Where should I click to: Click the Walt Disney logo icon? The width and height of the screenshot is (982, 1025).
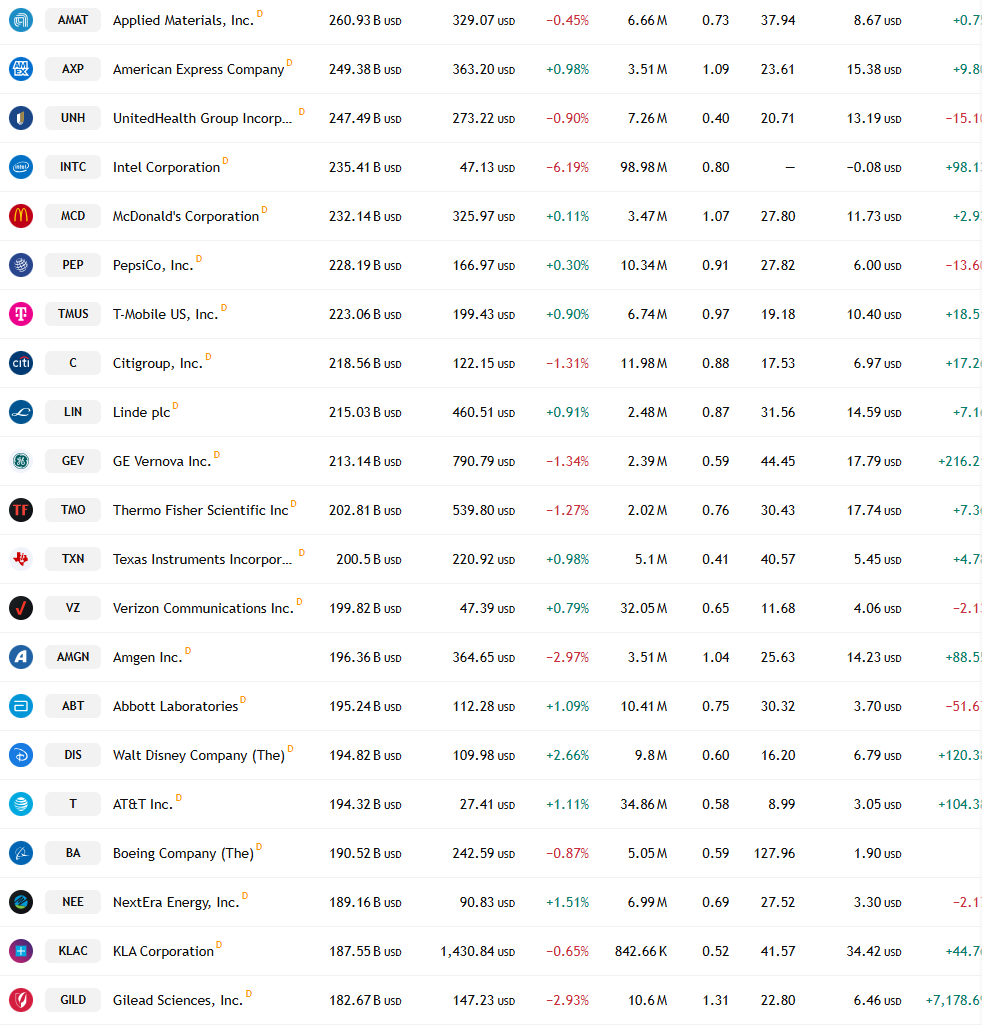tap(21, 755)
